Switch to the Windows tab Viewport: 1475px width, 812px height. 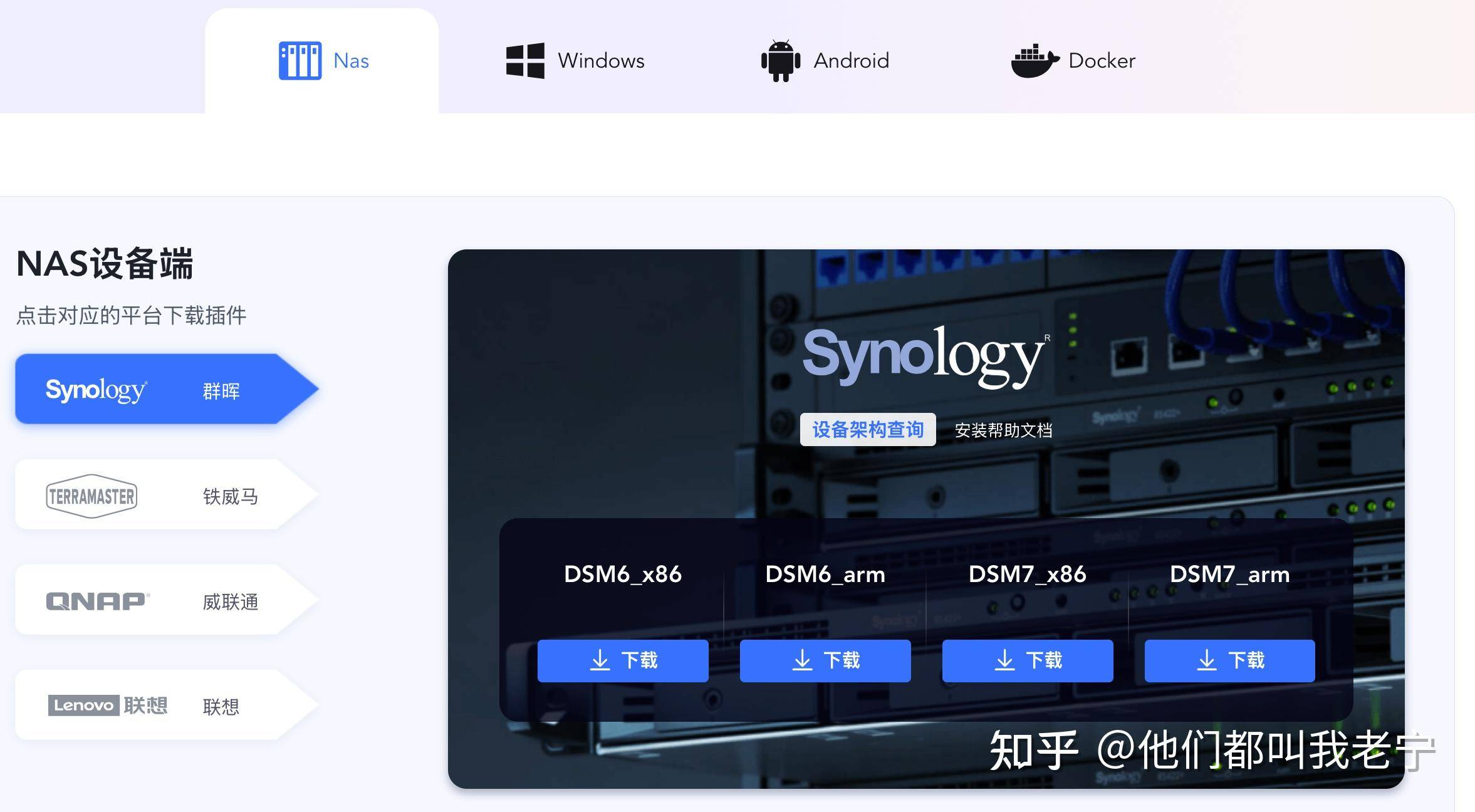[575, 61]
